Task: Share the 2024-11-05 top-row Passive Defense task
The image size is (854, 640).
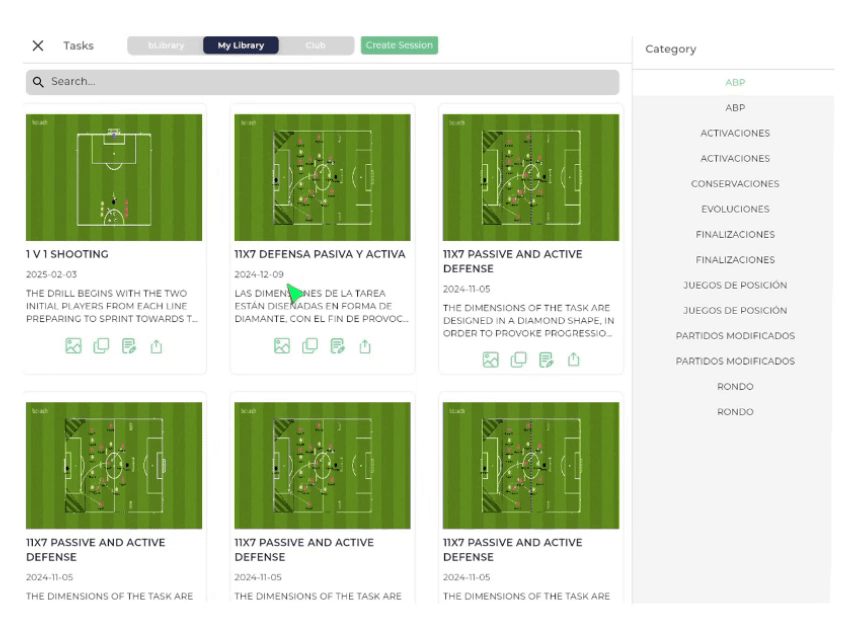Action: 574,359
